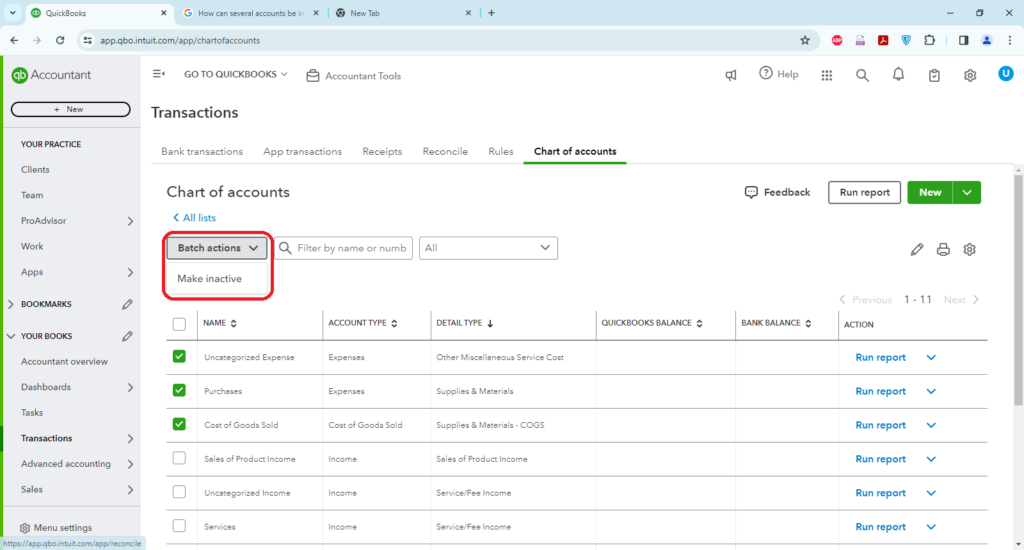Click the Run report button at top

[864, 192]
